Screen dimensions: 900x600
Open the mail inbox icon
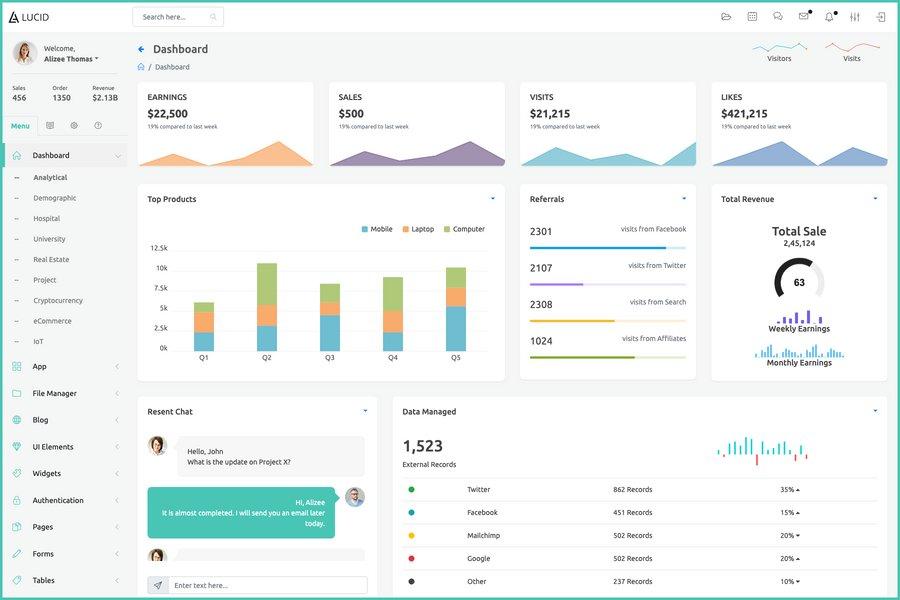click(802, 15)
